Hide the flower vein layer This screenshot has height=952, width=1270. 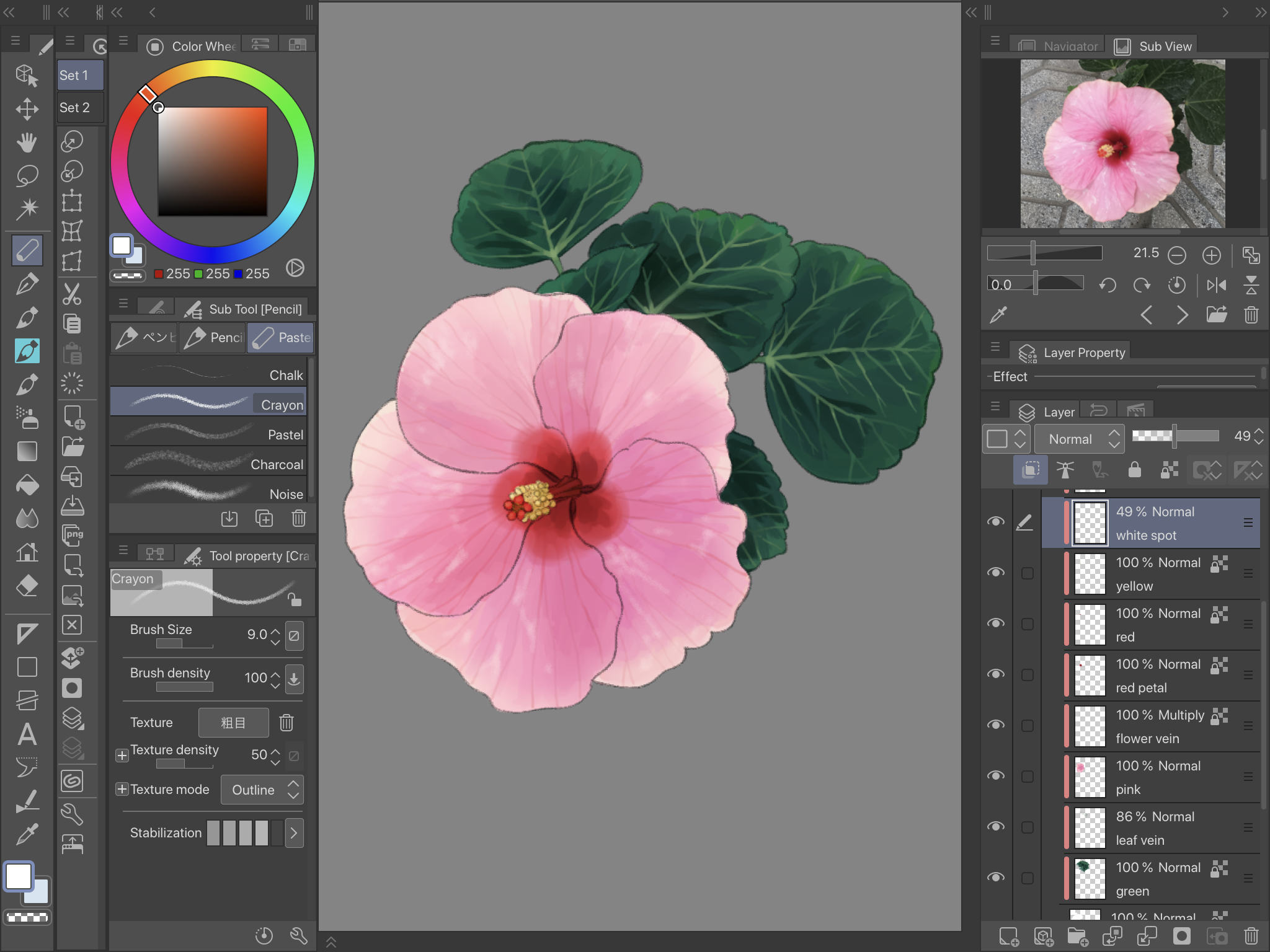[x=996, y=725]
